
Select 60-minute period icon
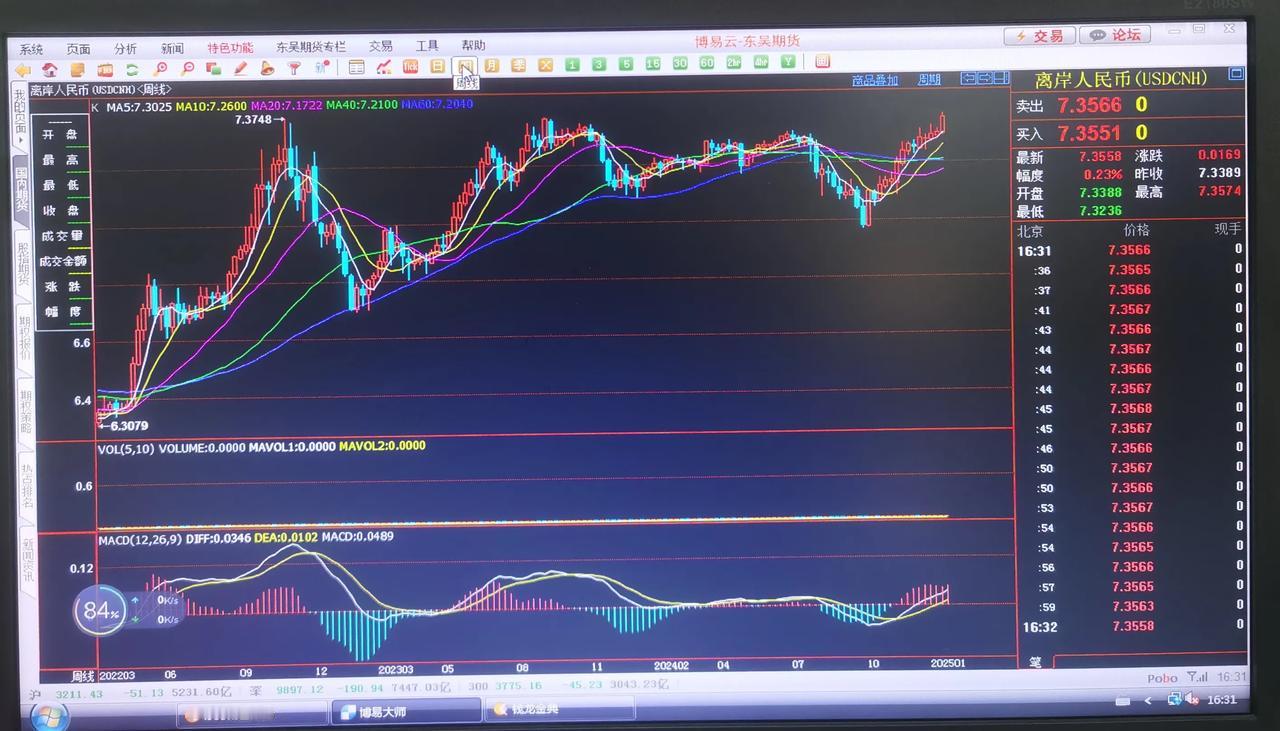(707, 63)
